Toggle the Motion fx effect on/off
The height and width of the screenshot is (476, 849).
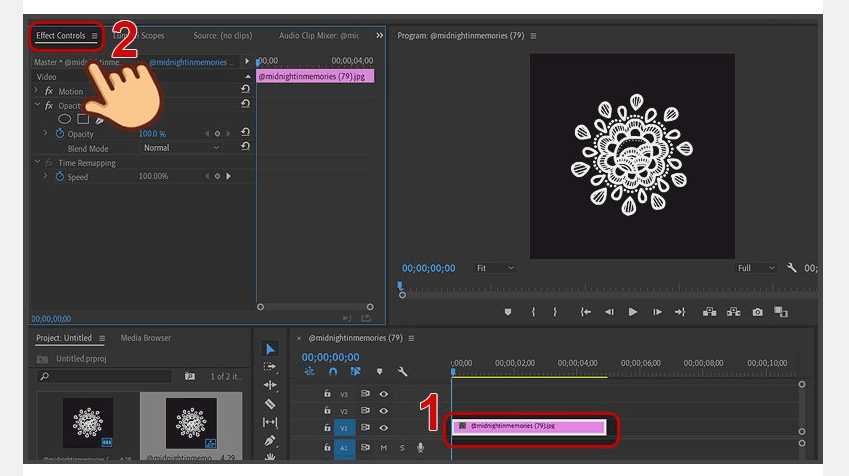[49, 91]
